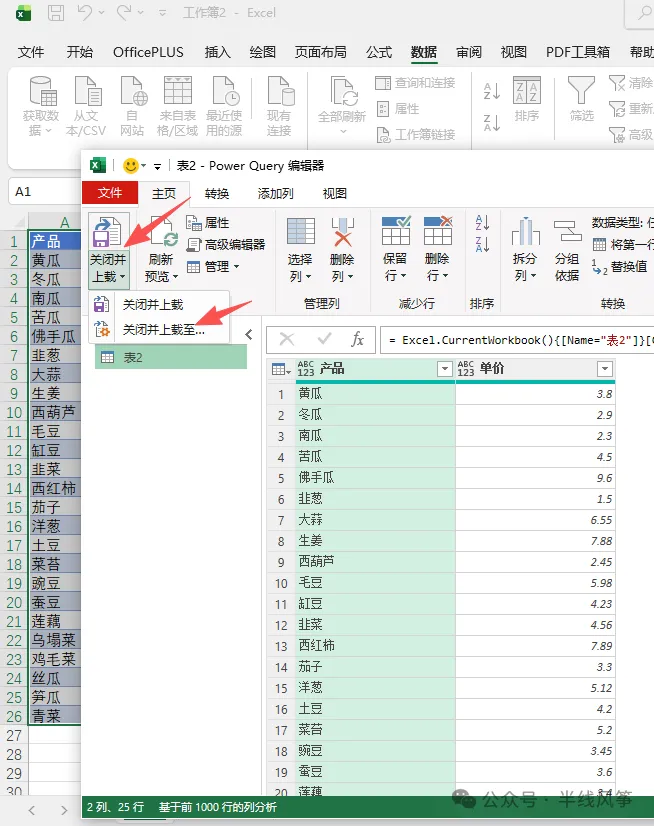Click 最近使用的源 in the Excel ribbon

coord(224,106)
